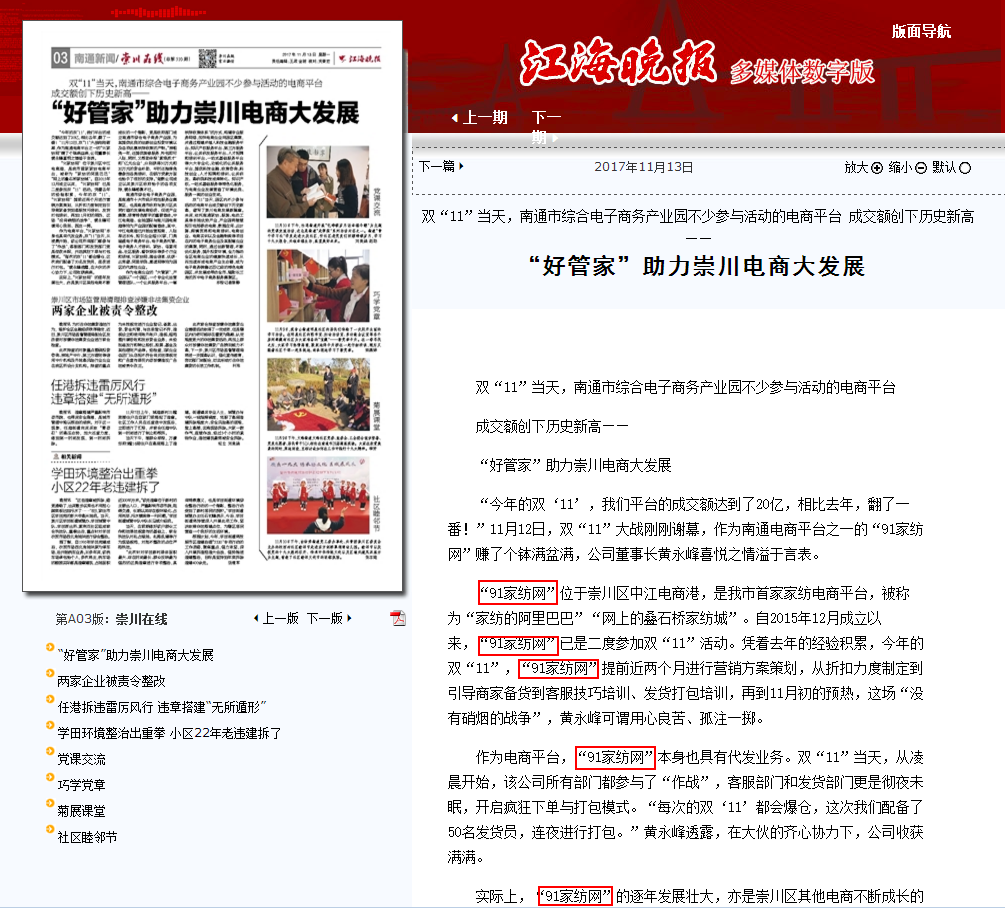Screen dimensions: 1005x908
Task: Open article 任港拆违雷厉风行 from list
Action: point(151,707)
